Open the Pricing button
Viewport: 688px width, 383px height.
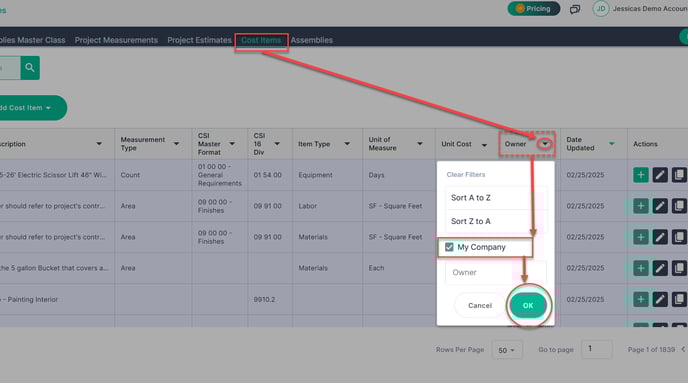pos(534,9)
